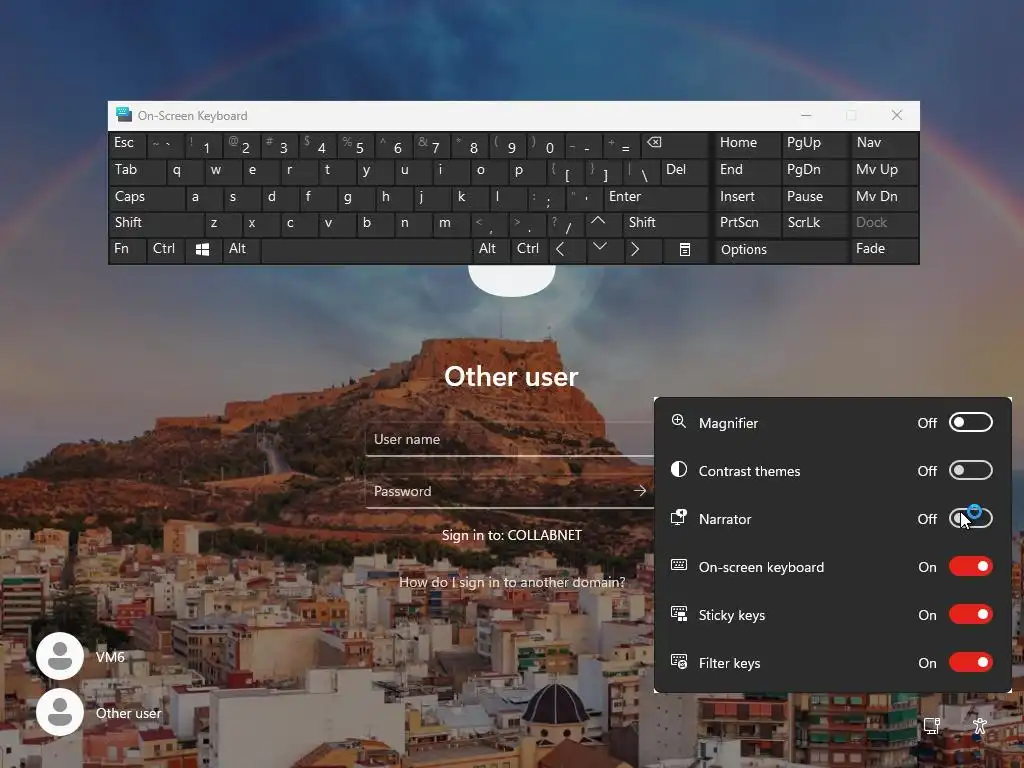Submit password with the arrow button

[x=639, y=490]
